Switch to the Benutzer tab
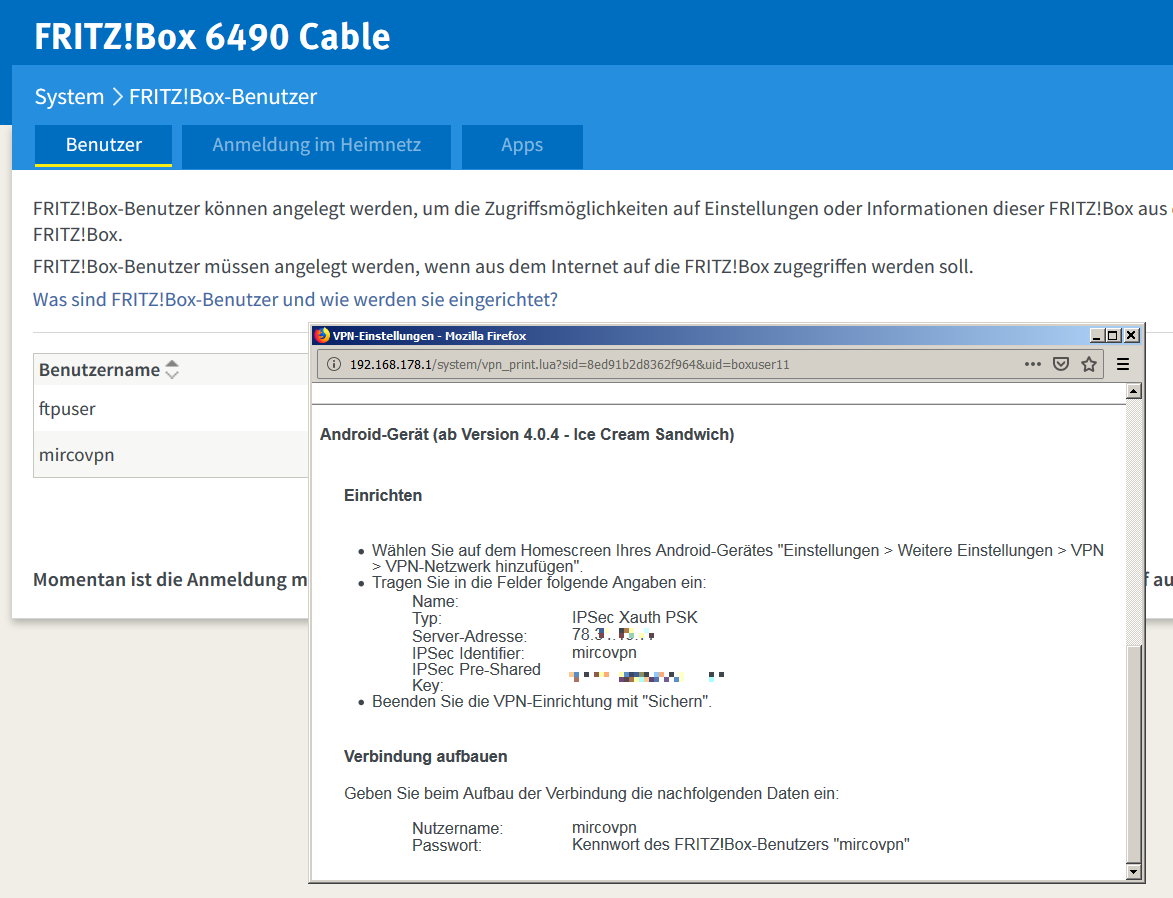This screenshot has width=1173, height=898. coord(104,145)
